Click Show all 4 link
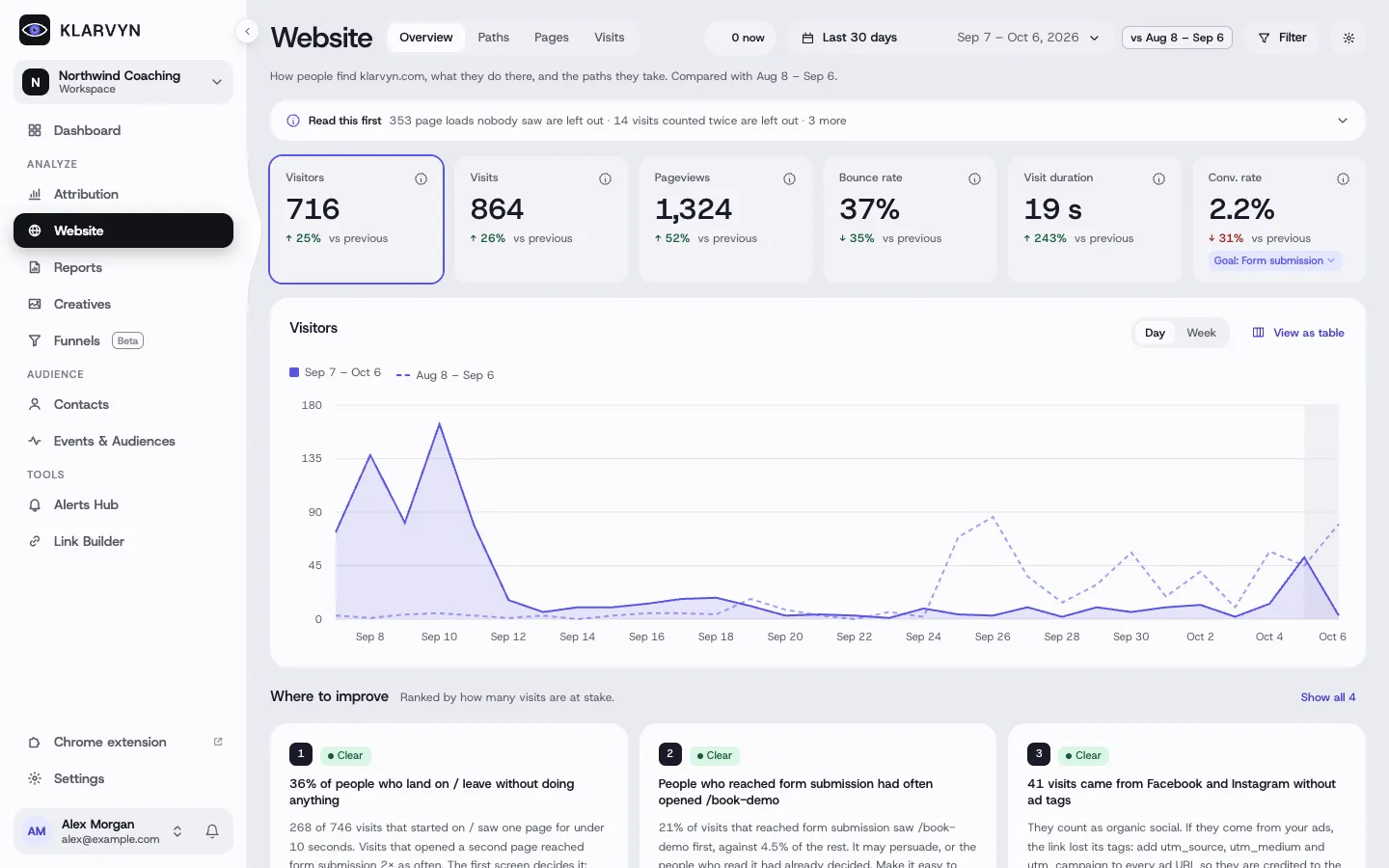Viewport: 1389px width, 868px height. click(1328, 697)
